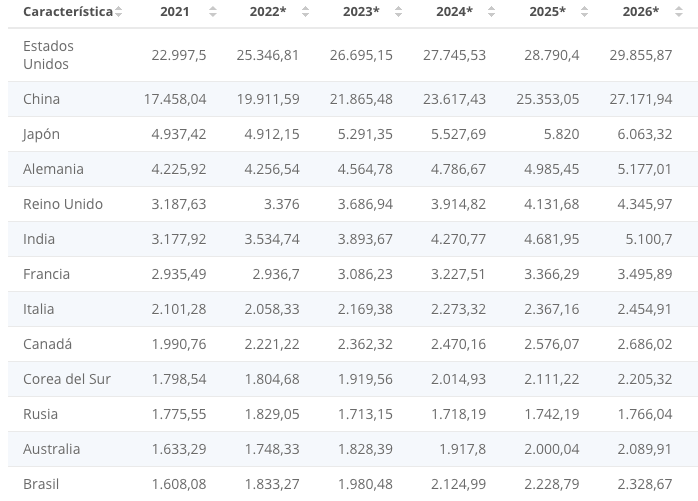Image resolution: width=698 pixels, height=501 pixels.
Task: Click the Italia 2025 value 2.367,16
Action: coord(552,309)
